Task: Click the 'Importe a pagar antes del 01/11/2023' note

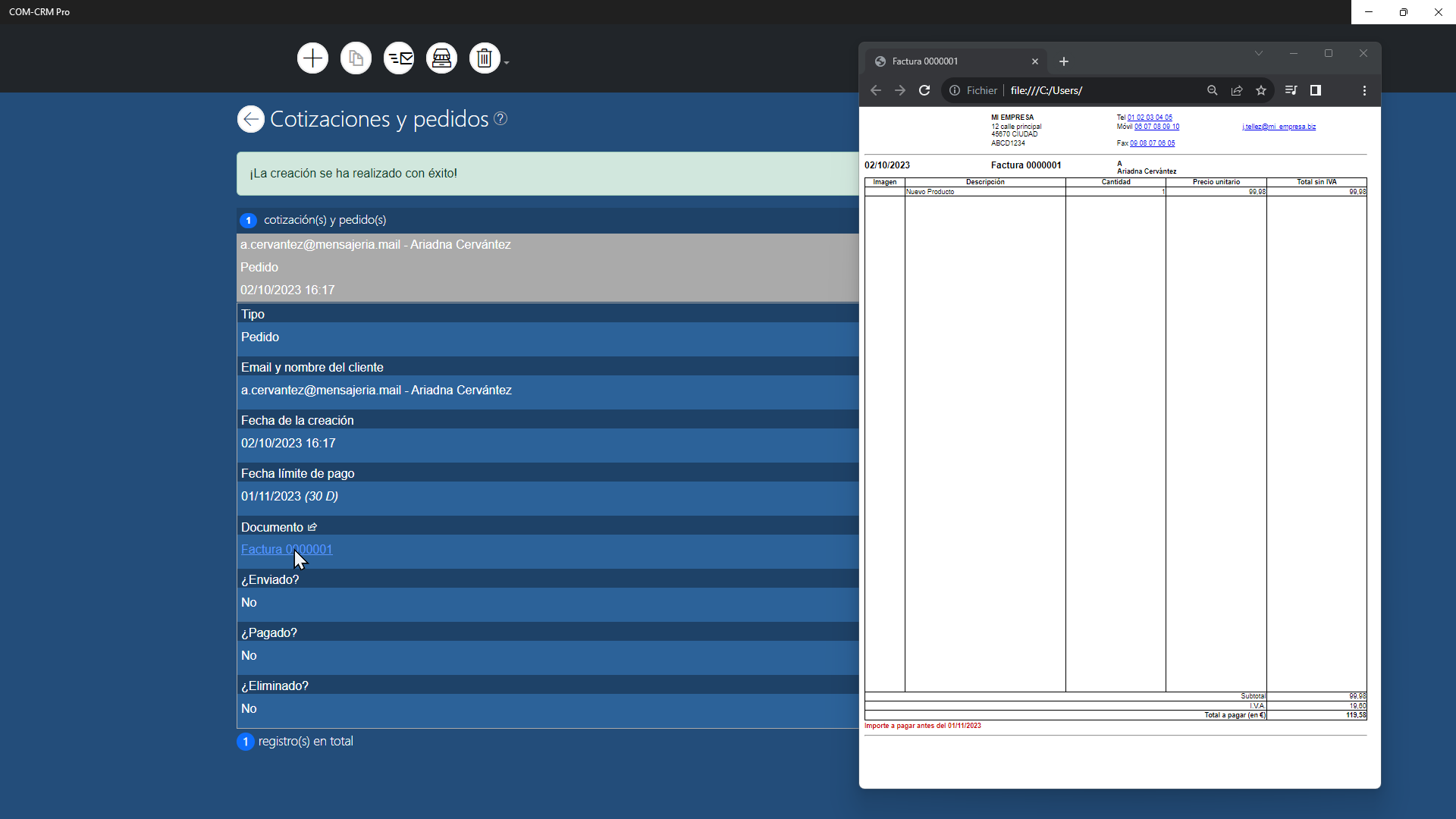Action: 923,726
